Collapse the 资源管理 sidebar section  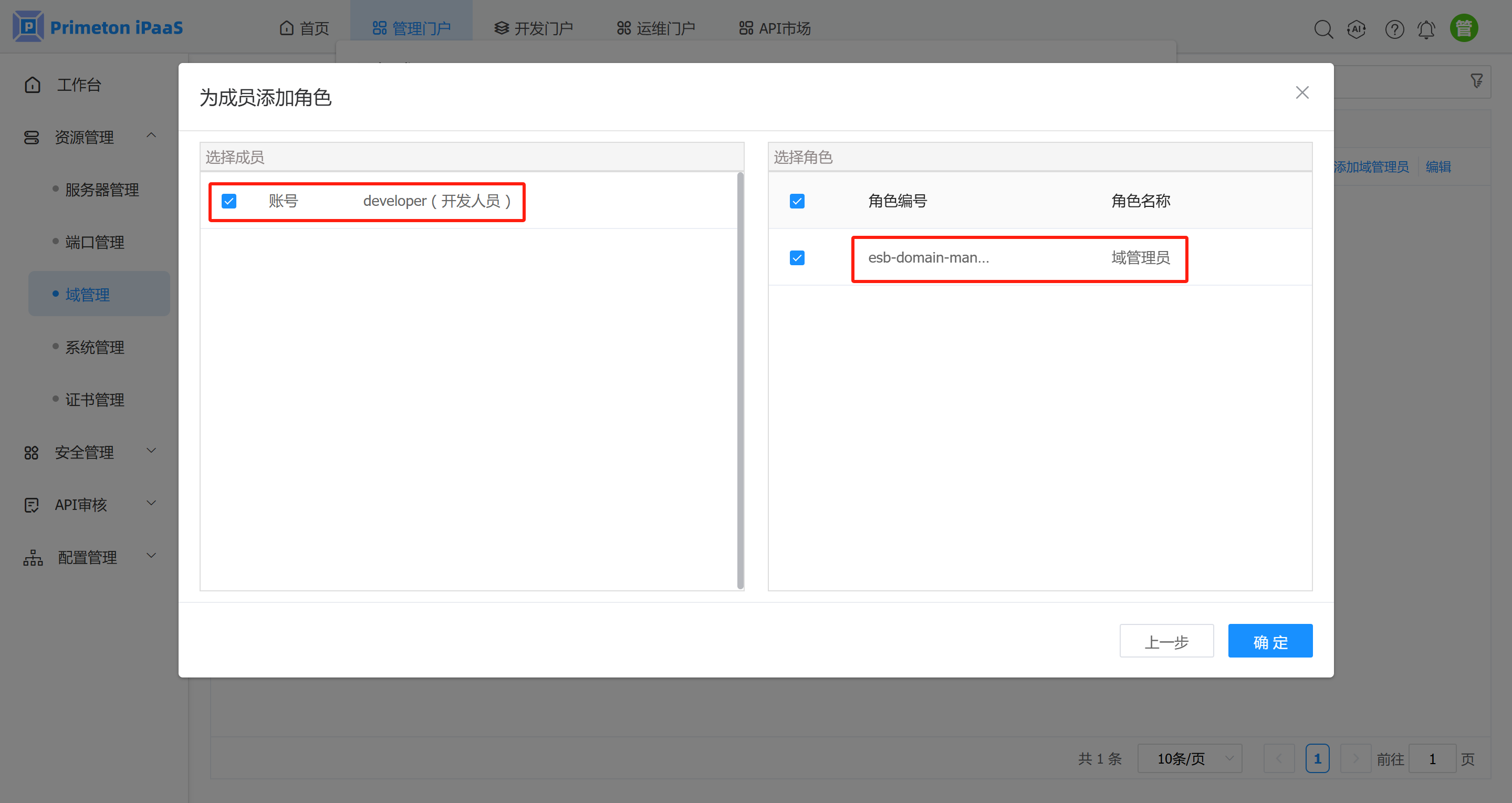151,135
